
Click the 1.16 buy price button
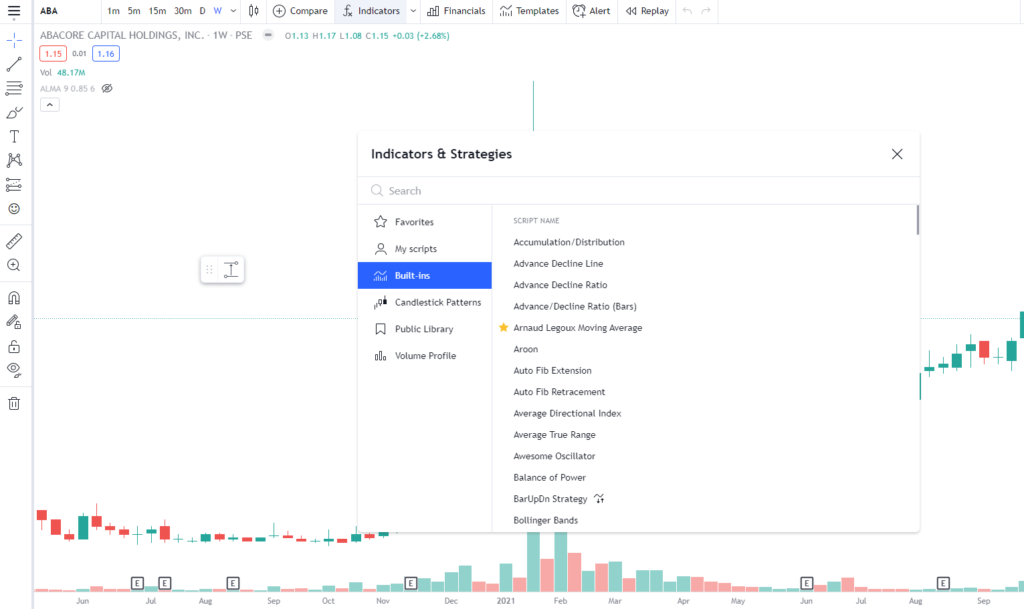coord(106,54)
